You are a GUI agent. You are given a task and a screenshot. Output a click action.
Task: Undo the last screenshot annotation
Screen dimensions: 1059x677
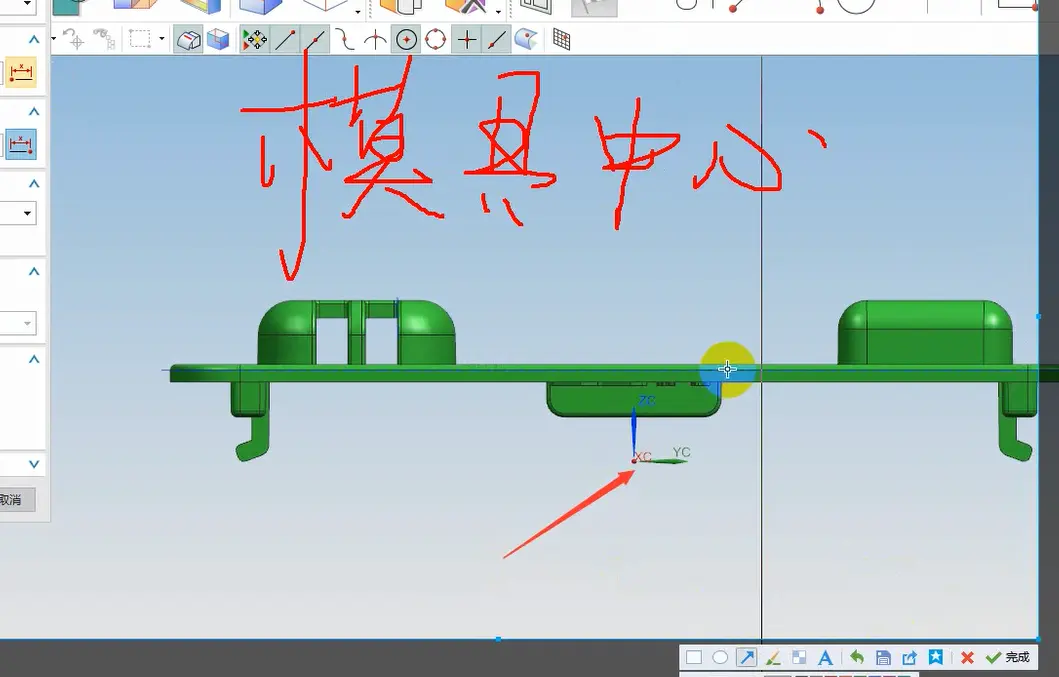coord(857,658)
